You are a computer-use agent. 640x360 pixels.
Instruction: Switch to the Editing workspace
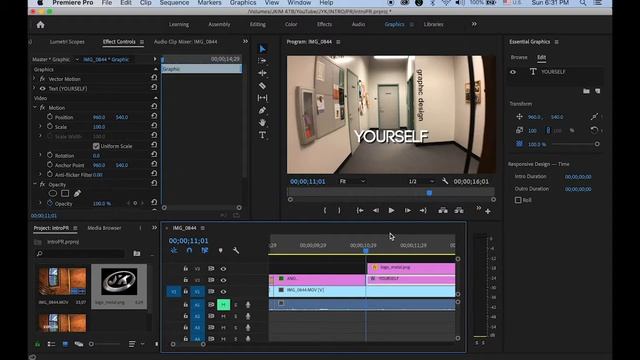coord(258,24)
